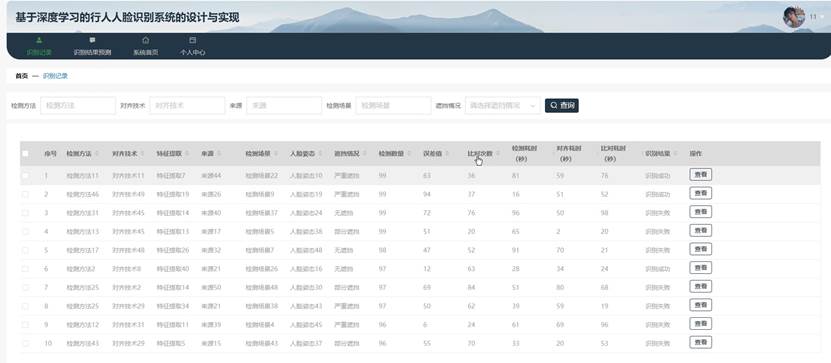The height and width of the screenshot is (363, 831).
Task: Go to the 系统首页 nav tab
Action: click(145, 47)
